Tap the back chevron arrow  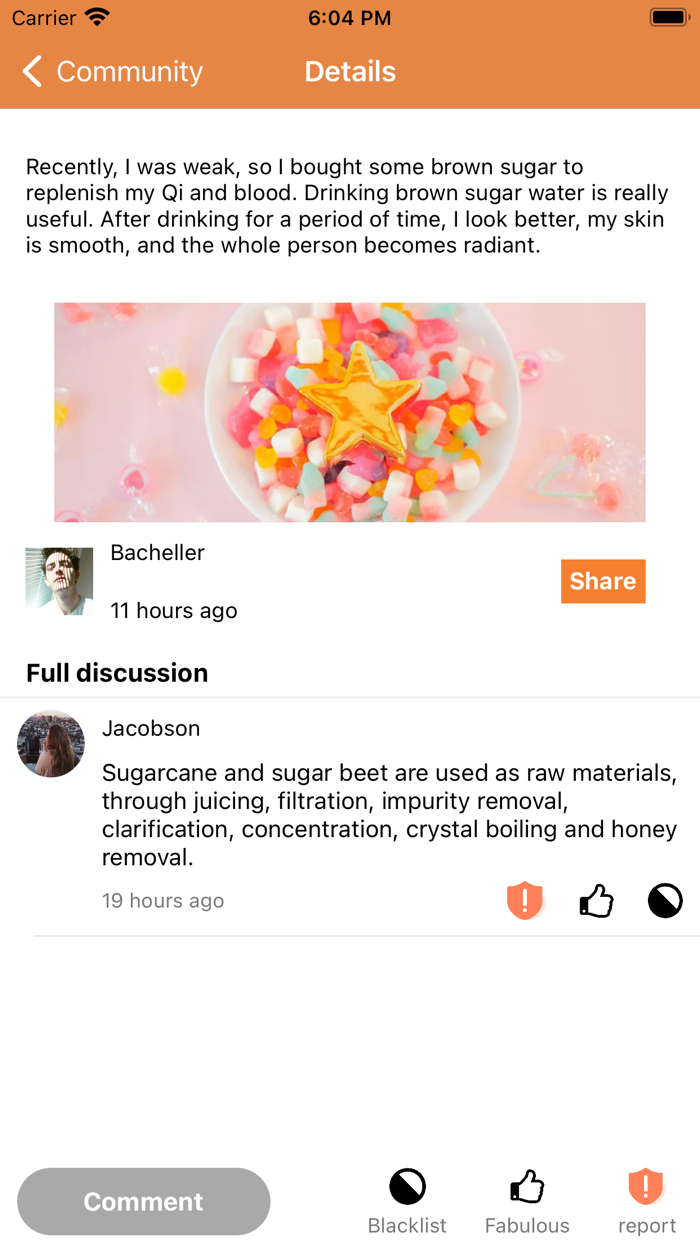[x=32, y=71]
